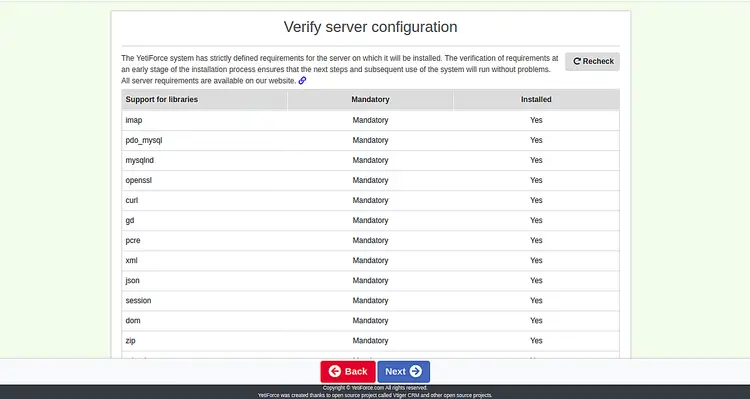750x399 pixels.
Task: Click the Installed 'Yes' value for openssl
Action: point(536,180)
